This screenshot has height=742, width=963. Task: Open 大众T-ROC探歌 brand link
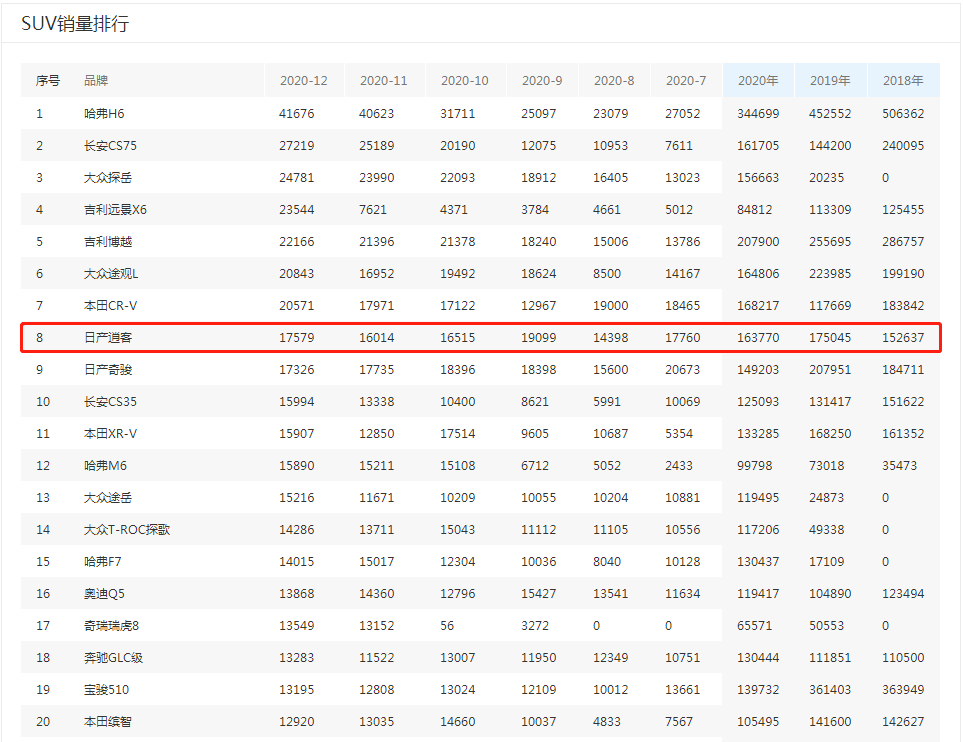coord(127,530)
